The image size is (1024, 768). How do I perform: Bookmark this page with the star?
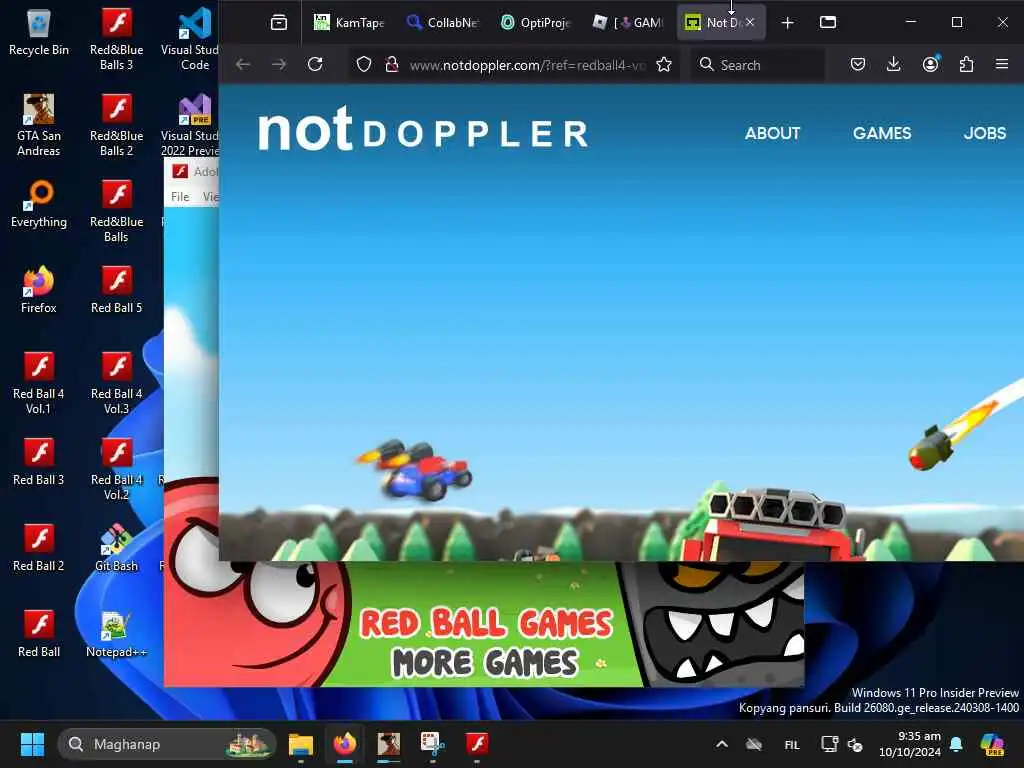pos(664,64)
